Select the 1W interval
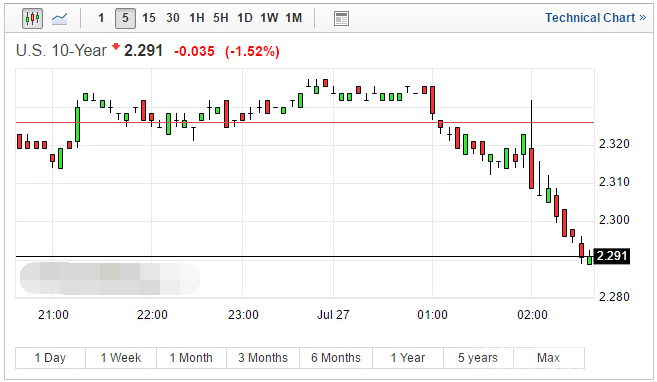Viewport: 657px width, 382px height. 269,18
